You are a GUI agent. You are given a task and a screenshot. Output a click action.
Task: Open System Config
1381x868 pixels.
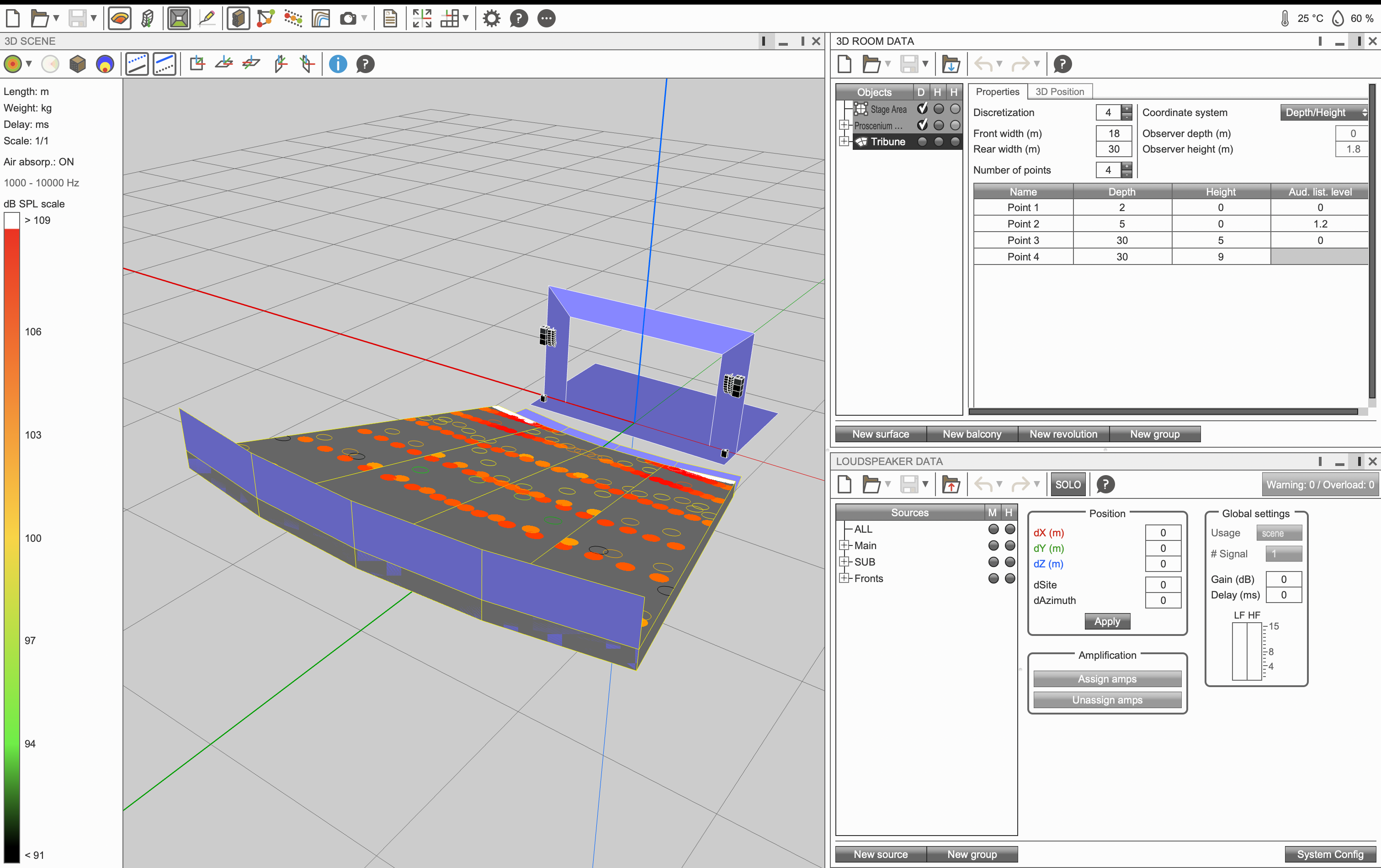(1330, 854)
